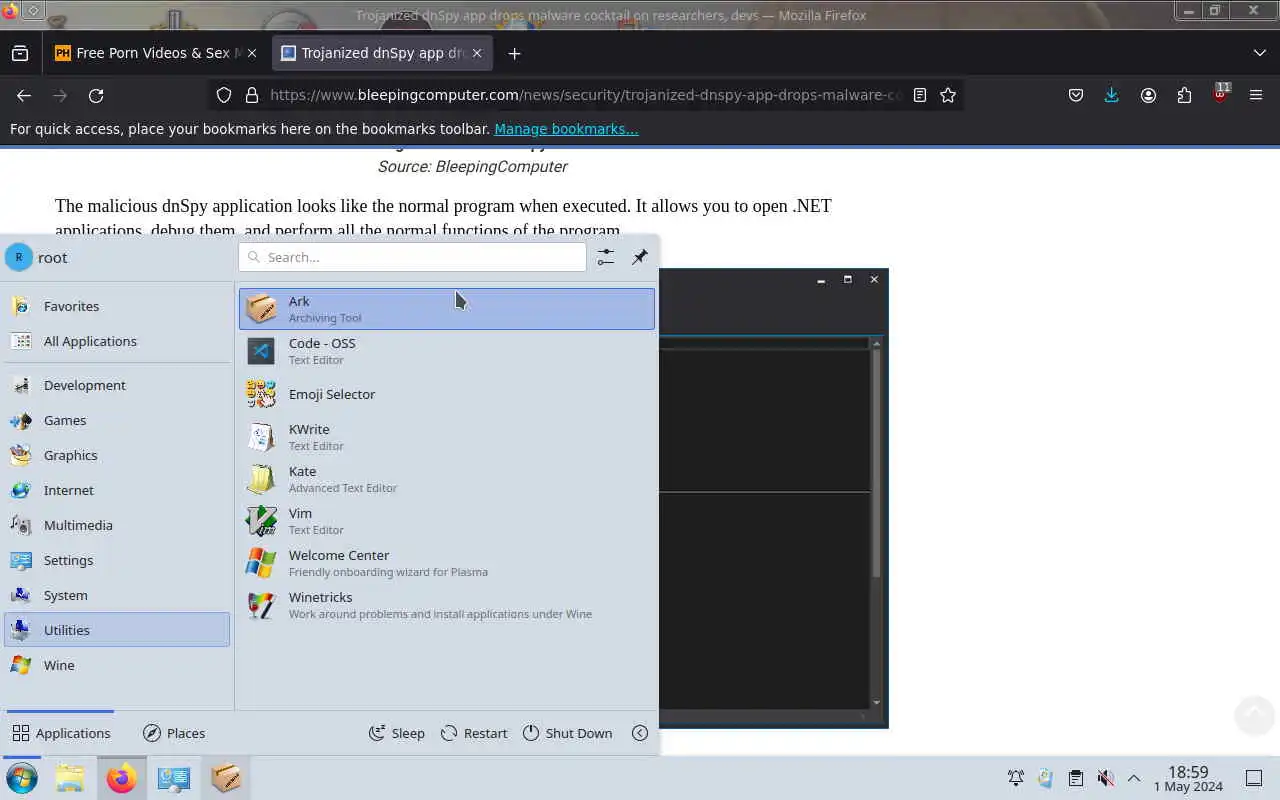The width and height of the screenshot is (1280, 800).
Task: Click Firefox icon on taskbar
Action: [x=122, y=778]
